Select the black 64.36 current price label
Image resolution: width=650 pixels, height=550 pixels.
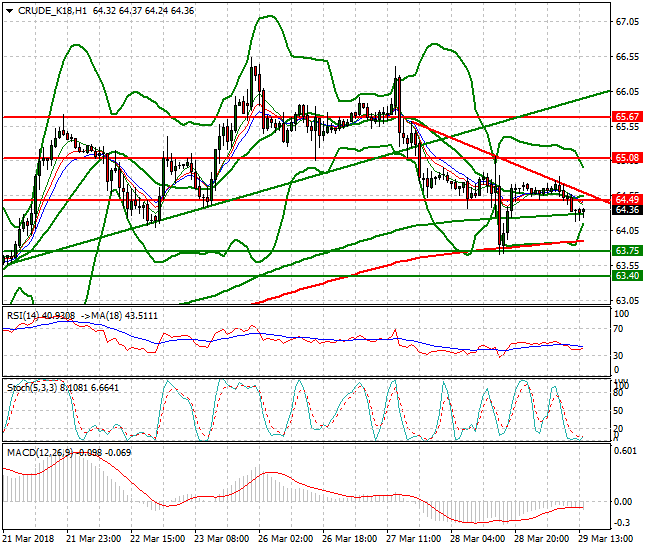coord(627,210)
